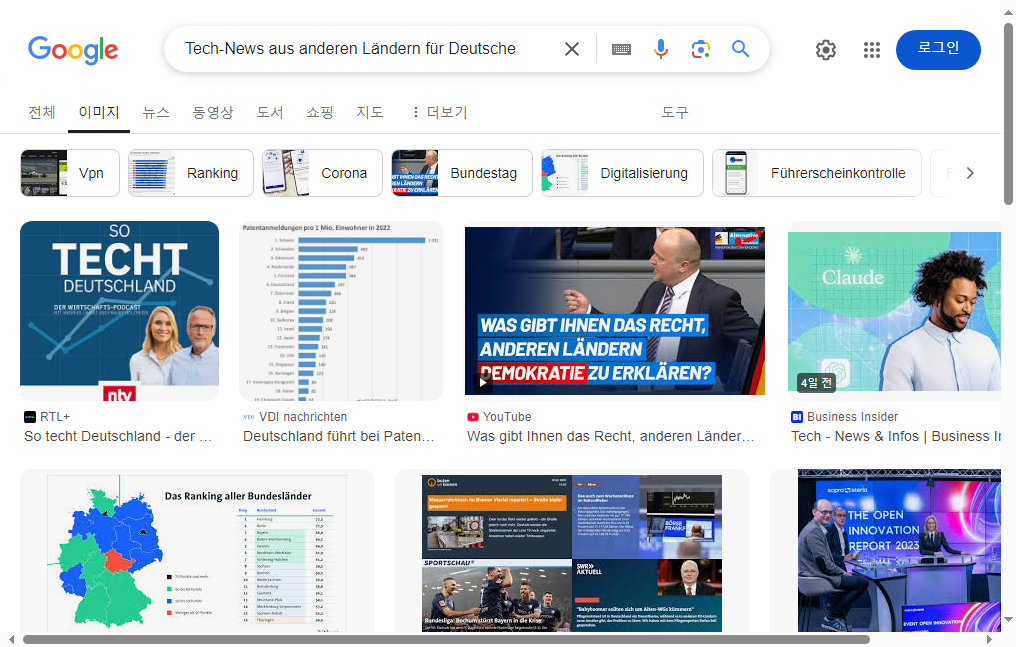Switch to the 전체 tab
This screenshot has width=1016, height=647.
[x=42, y=112]
